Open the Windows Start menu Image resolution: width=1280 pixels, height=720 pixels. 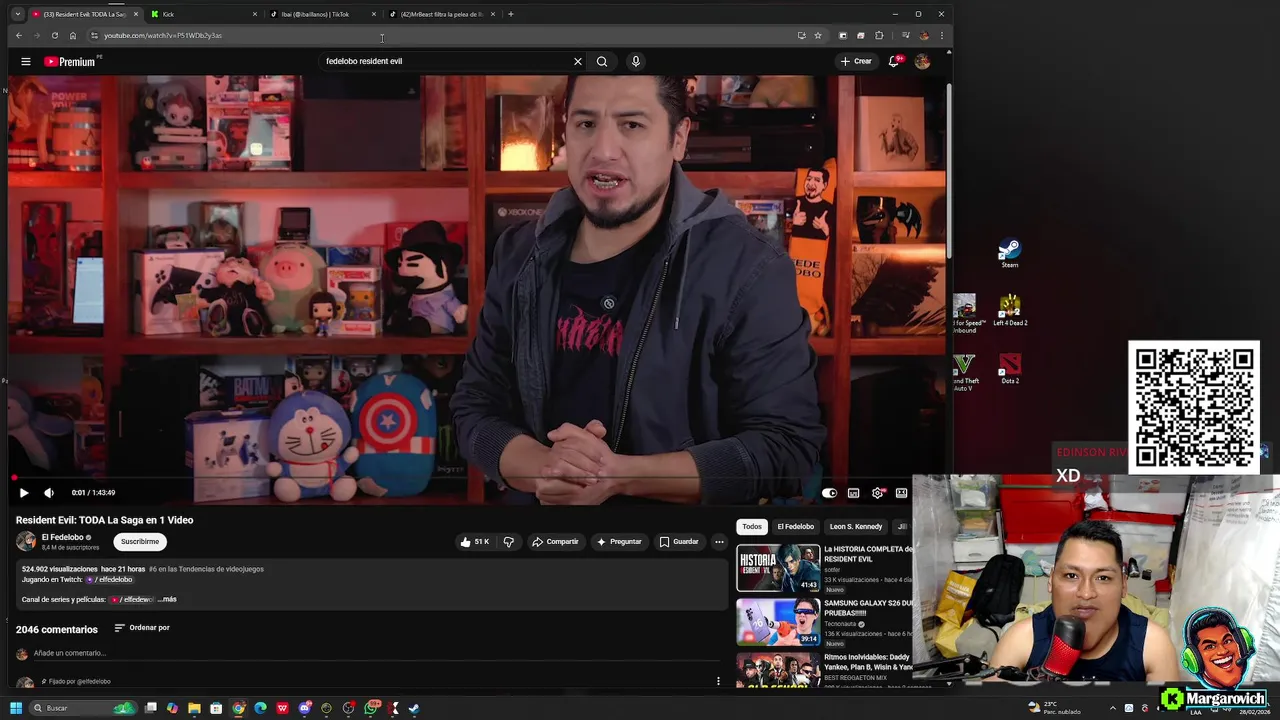click(x=15, y=708)
